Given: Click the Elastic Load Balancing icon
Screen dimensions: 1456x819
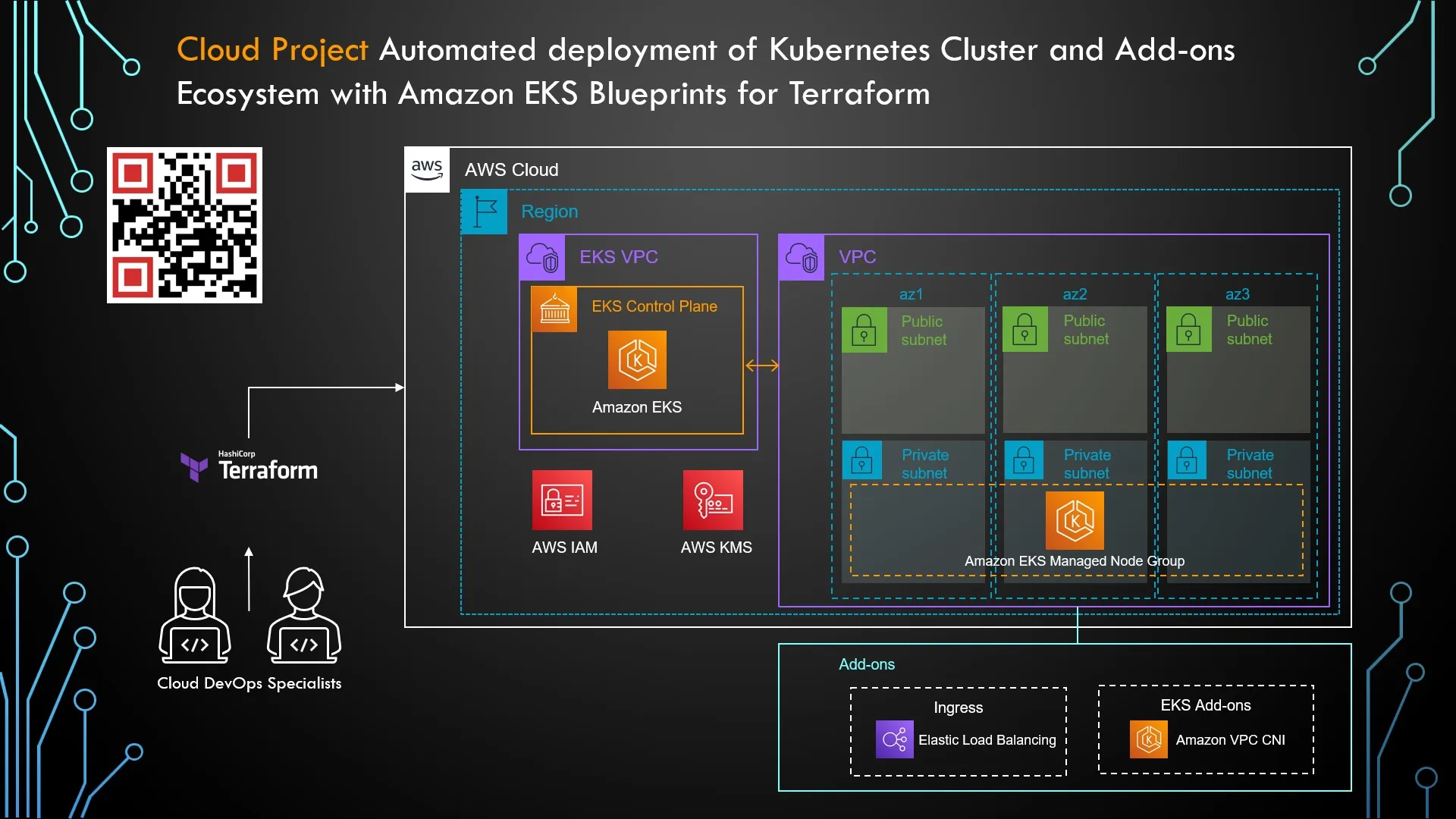Looking at the screenshot, I should (x=893, y=739).
